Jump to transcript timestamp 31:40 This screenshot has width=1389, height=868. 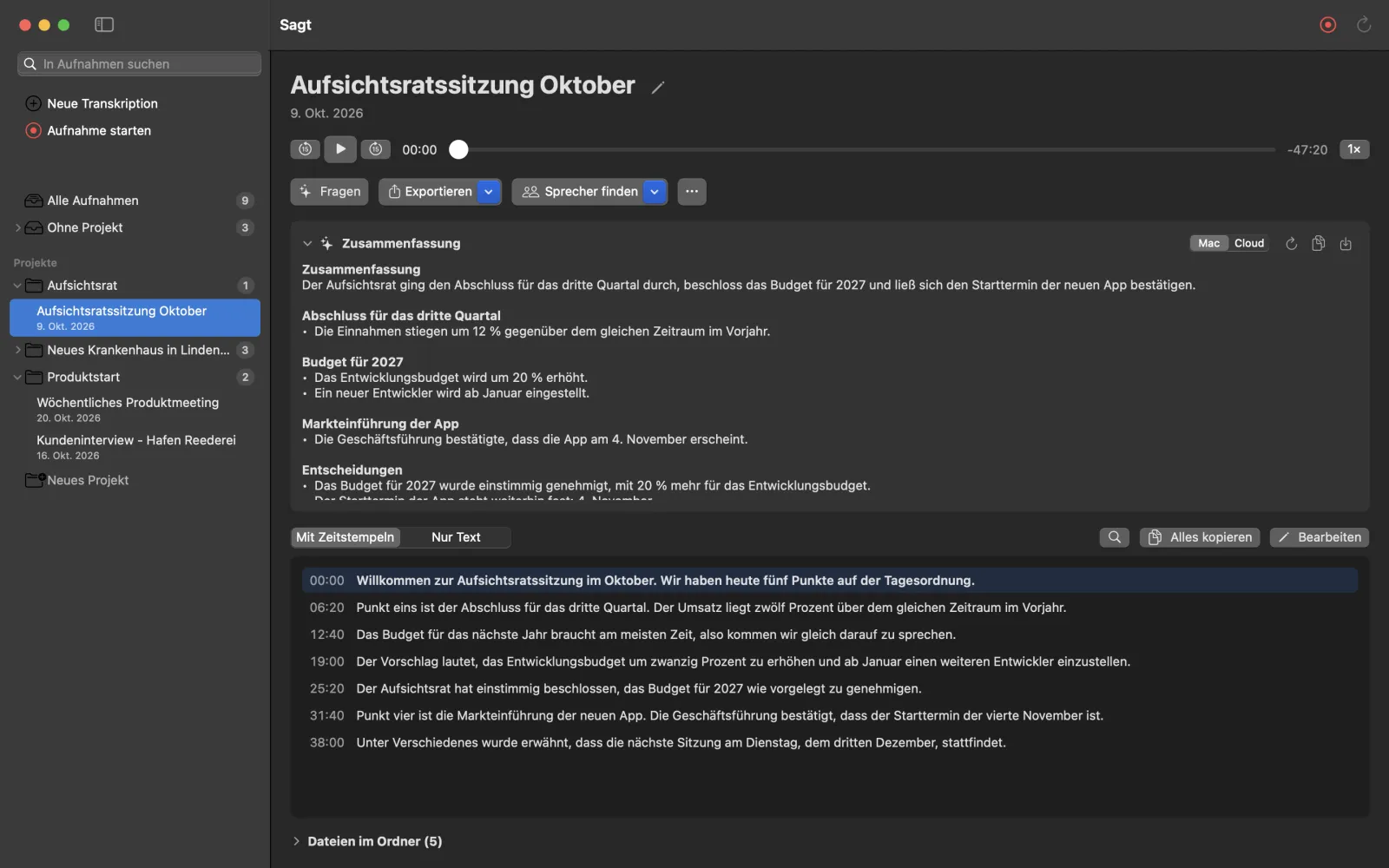pos(327,715)
